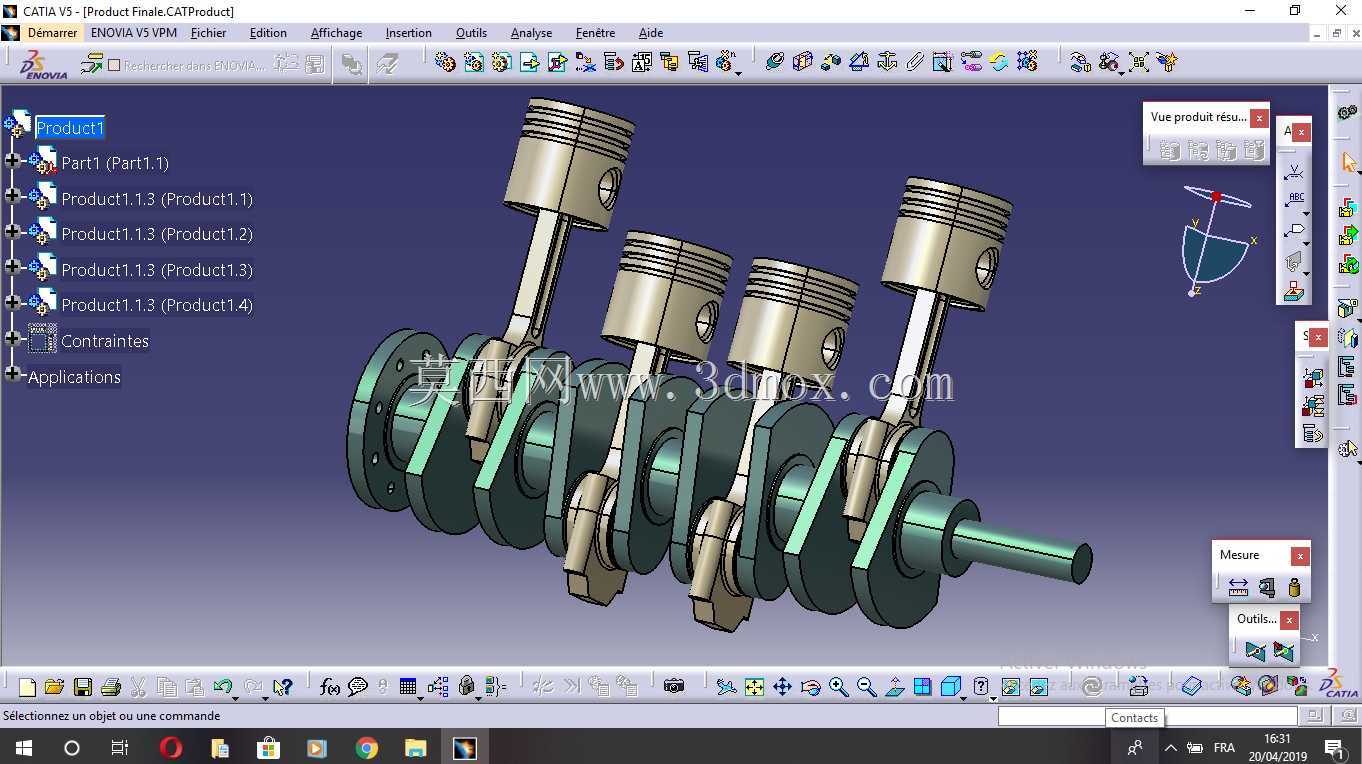Expand the Part1 (Part1.1) tree node
Image resolution: width=1362 pixels, height=764 pixels.
coord(12,160)
